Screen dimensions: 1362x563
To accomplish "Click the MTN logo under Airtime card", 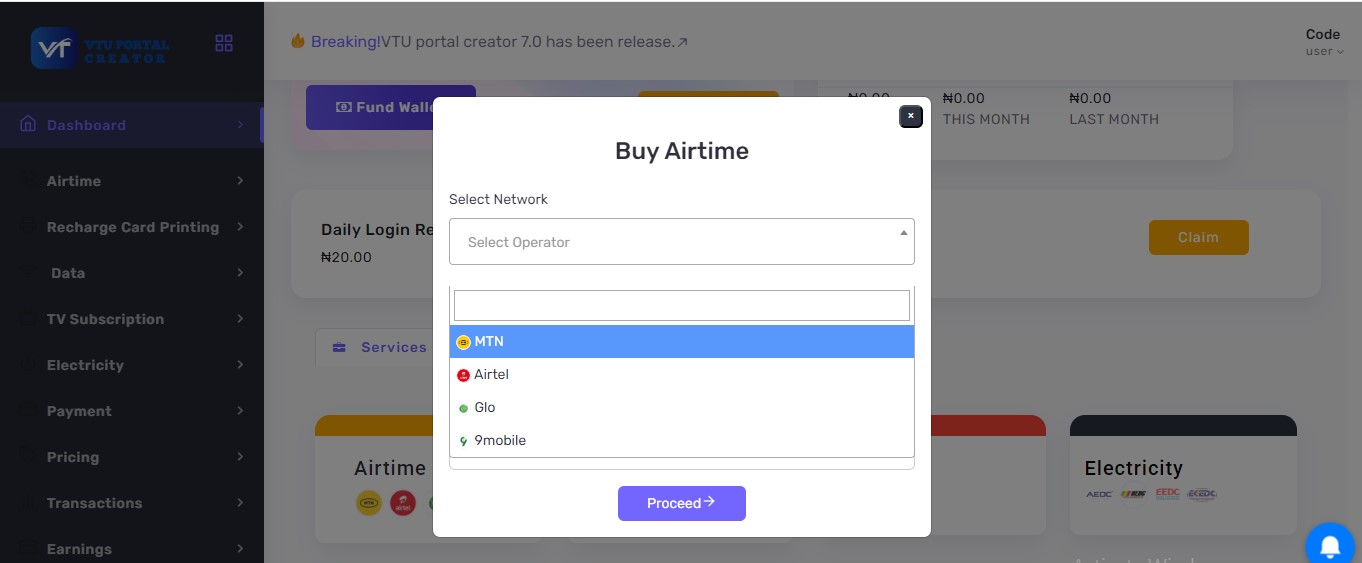I will 368,503.
